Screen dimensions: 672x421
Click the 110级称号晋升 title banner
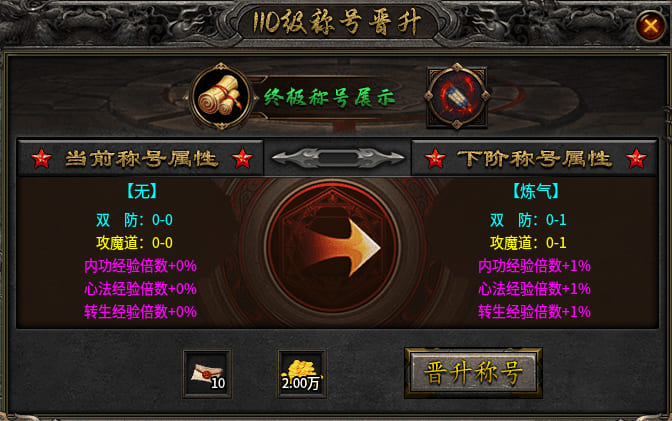click(x=337, y=22)
